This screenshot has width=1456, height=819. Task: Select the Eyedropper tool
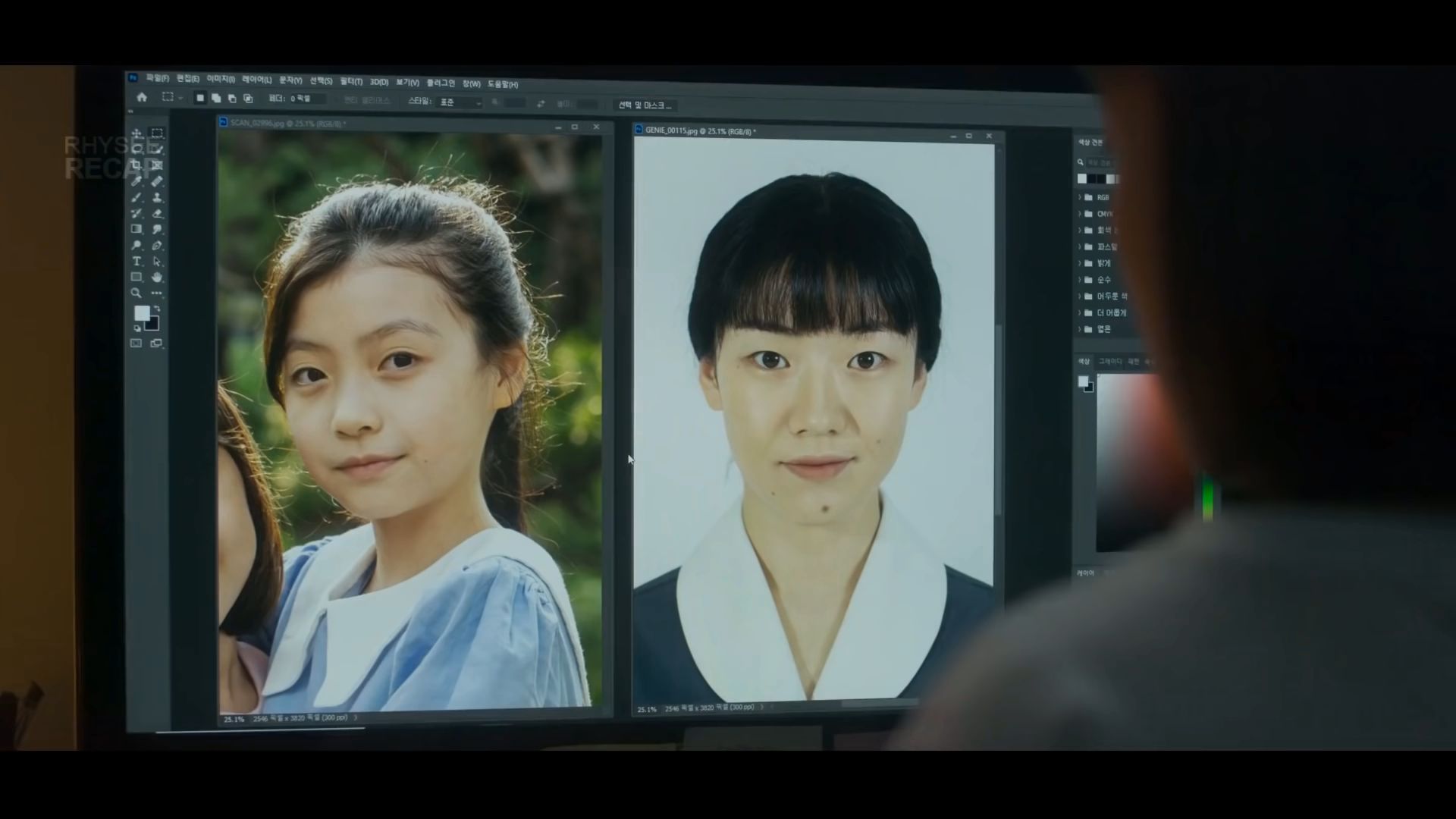[x=136, y=181]
